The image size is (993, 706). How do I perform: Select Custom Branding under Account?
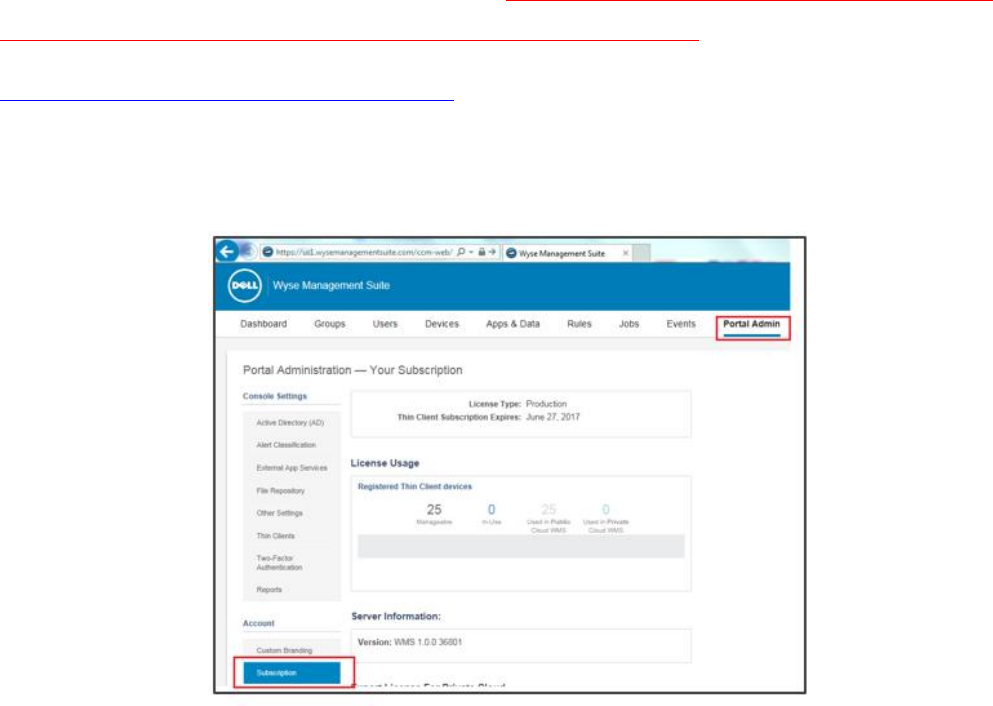(284, 650)
